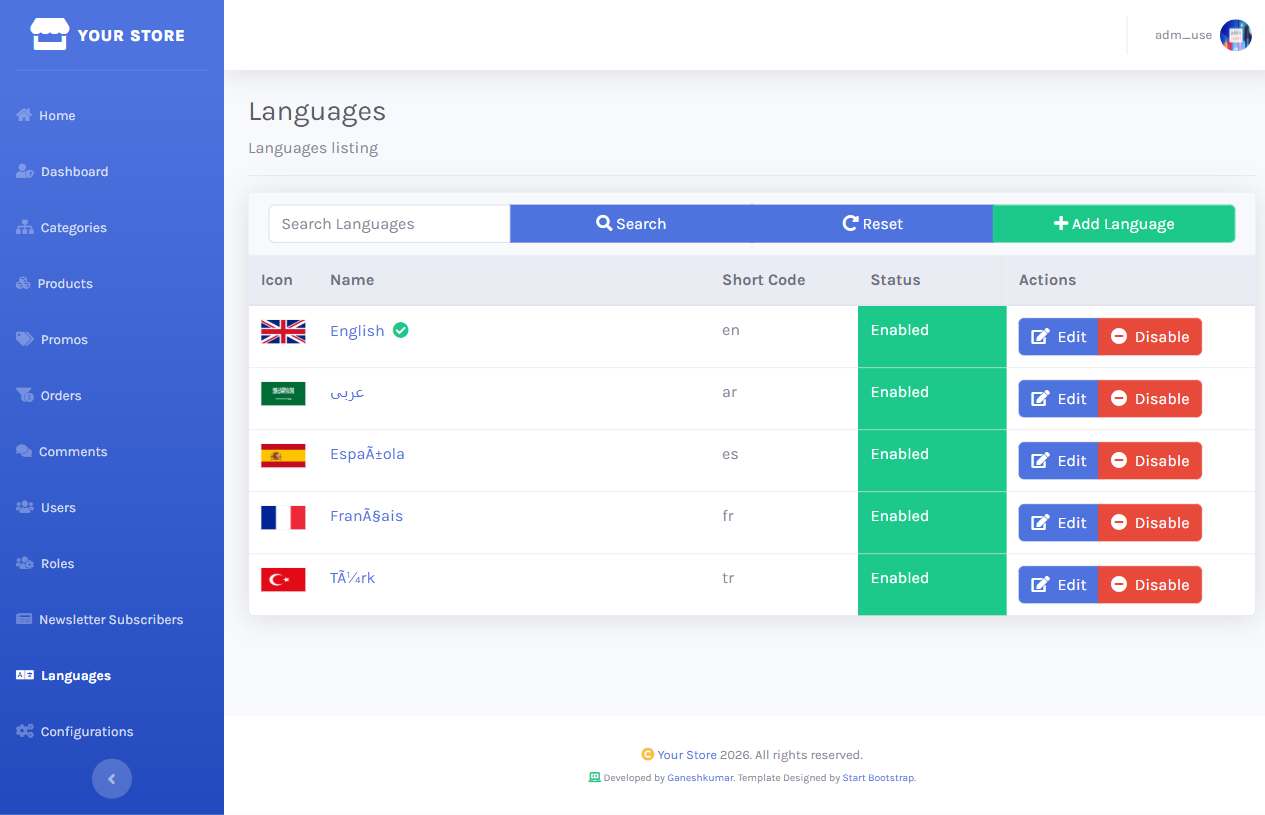This screenshot has height=815, width=1265.
Task: Open the Orders section
Action: tap(112, 395)
